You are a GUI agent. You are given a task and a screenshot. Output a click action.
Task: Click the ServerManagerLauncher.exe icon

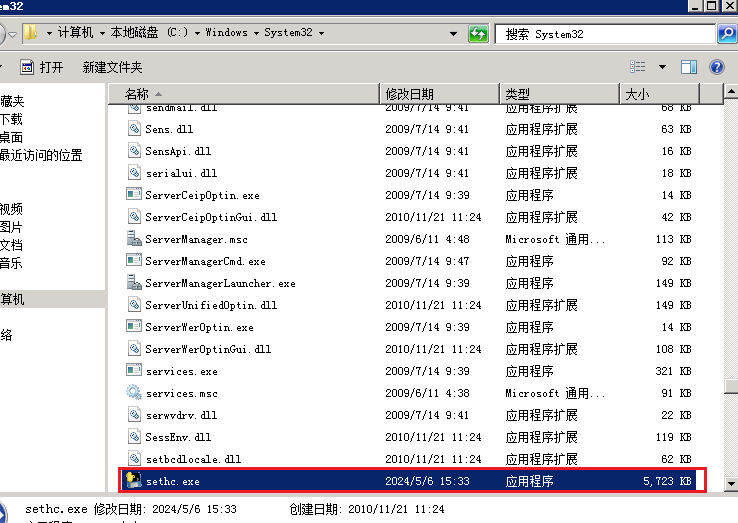(x=134, y=282)
